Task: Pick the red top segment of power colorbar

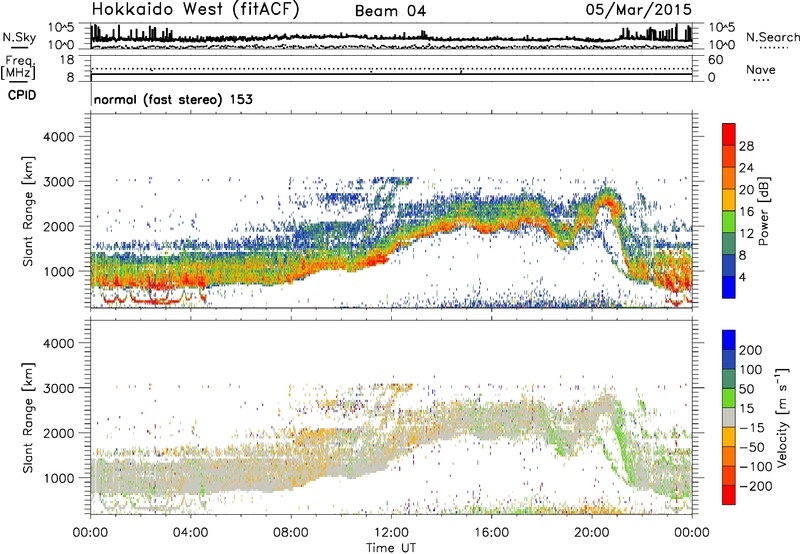Action: click(729, 135)
